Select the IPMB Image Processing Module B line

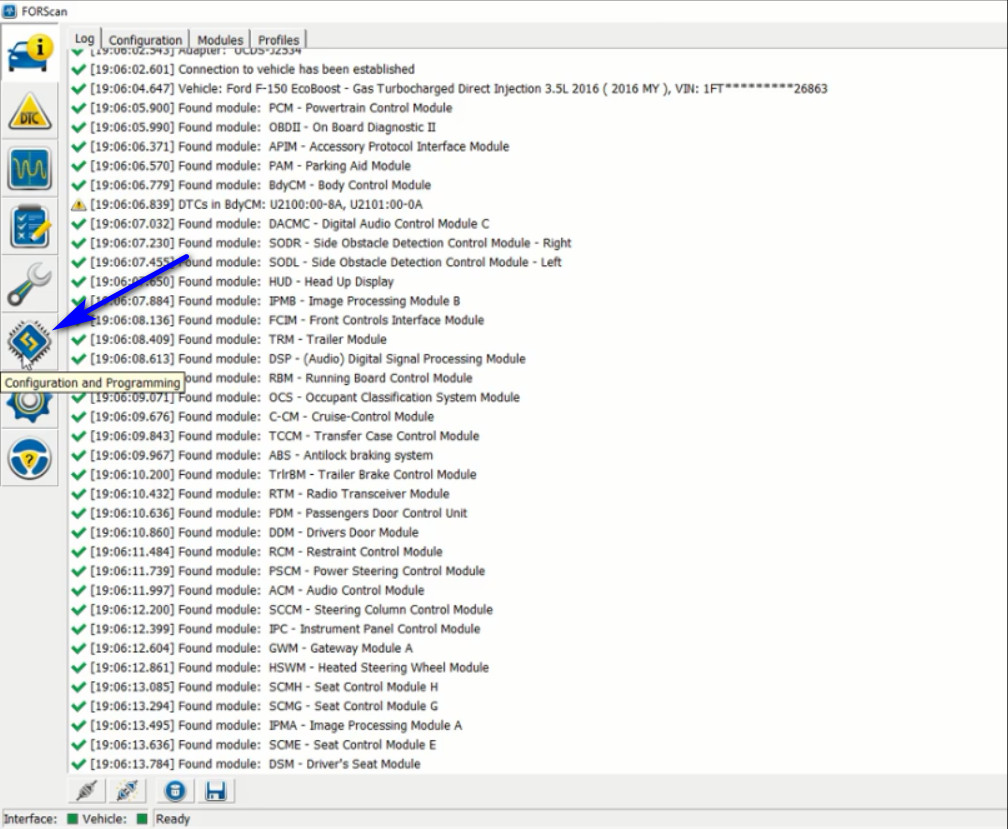tap(266, 301)
